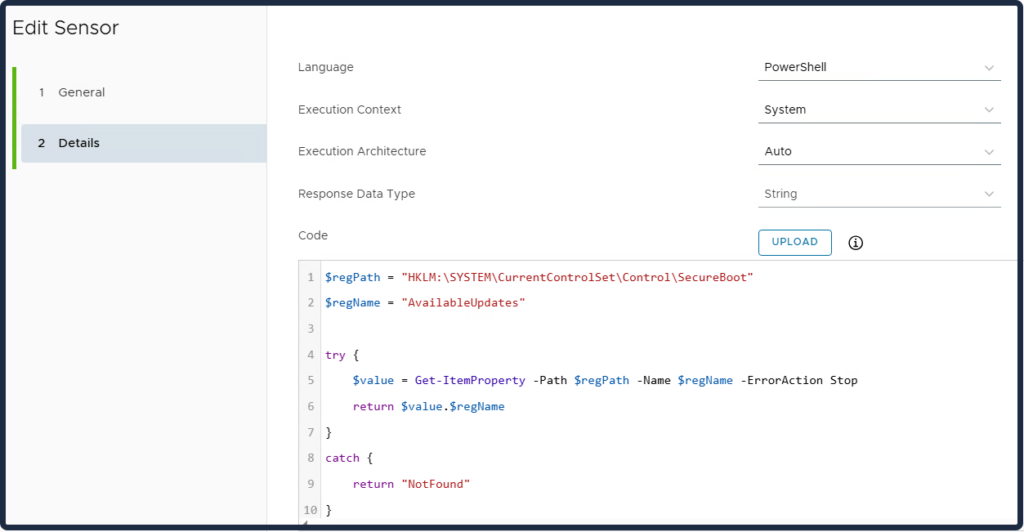Expand the Execution Context dropdown
The width and height of the screenshot is (1024, 532).
[x=878, y=110]
